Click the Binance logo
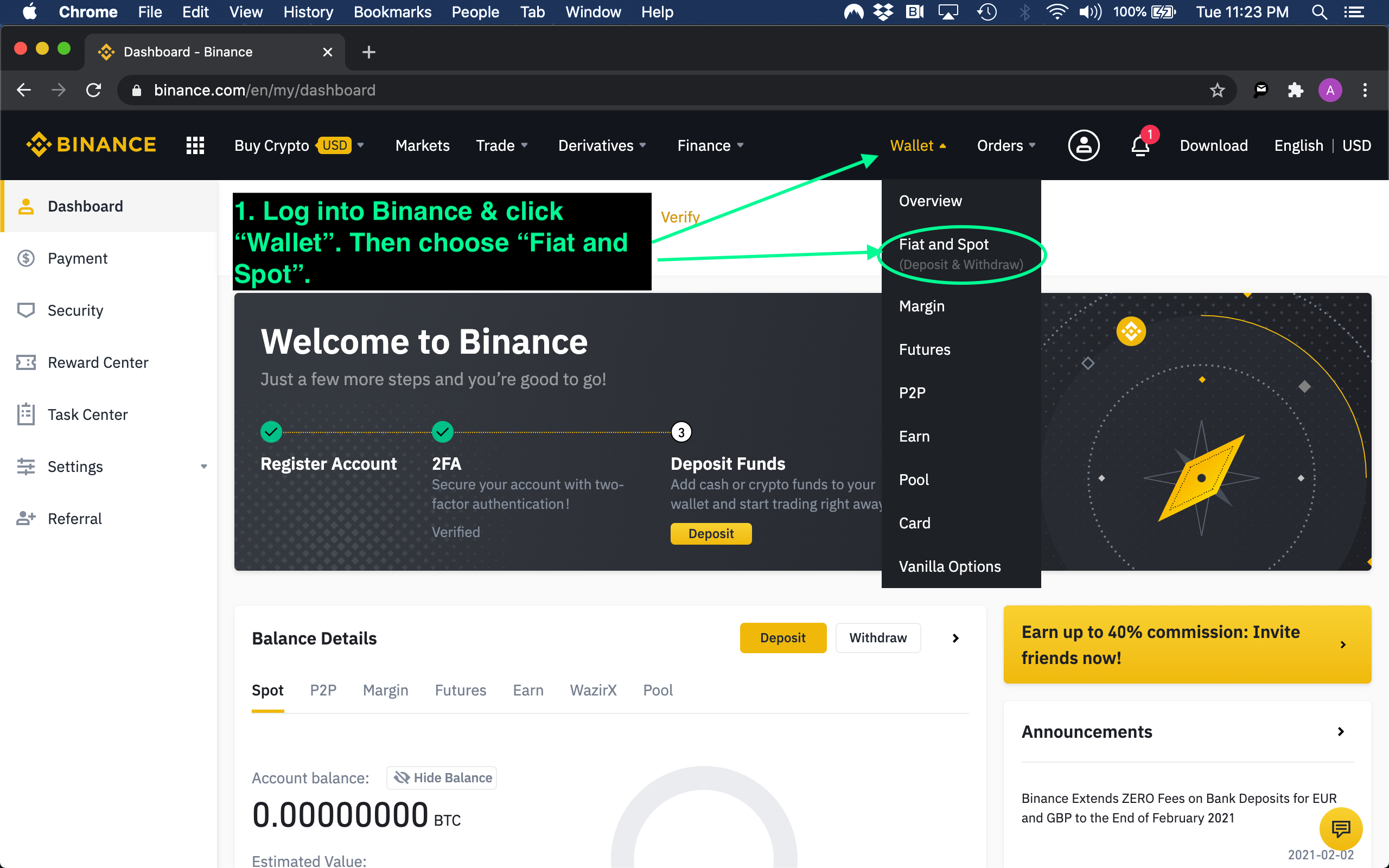The width and height of the screenshot is (1389, 868). [91, 145]
